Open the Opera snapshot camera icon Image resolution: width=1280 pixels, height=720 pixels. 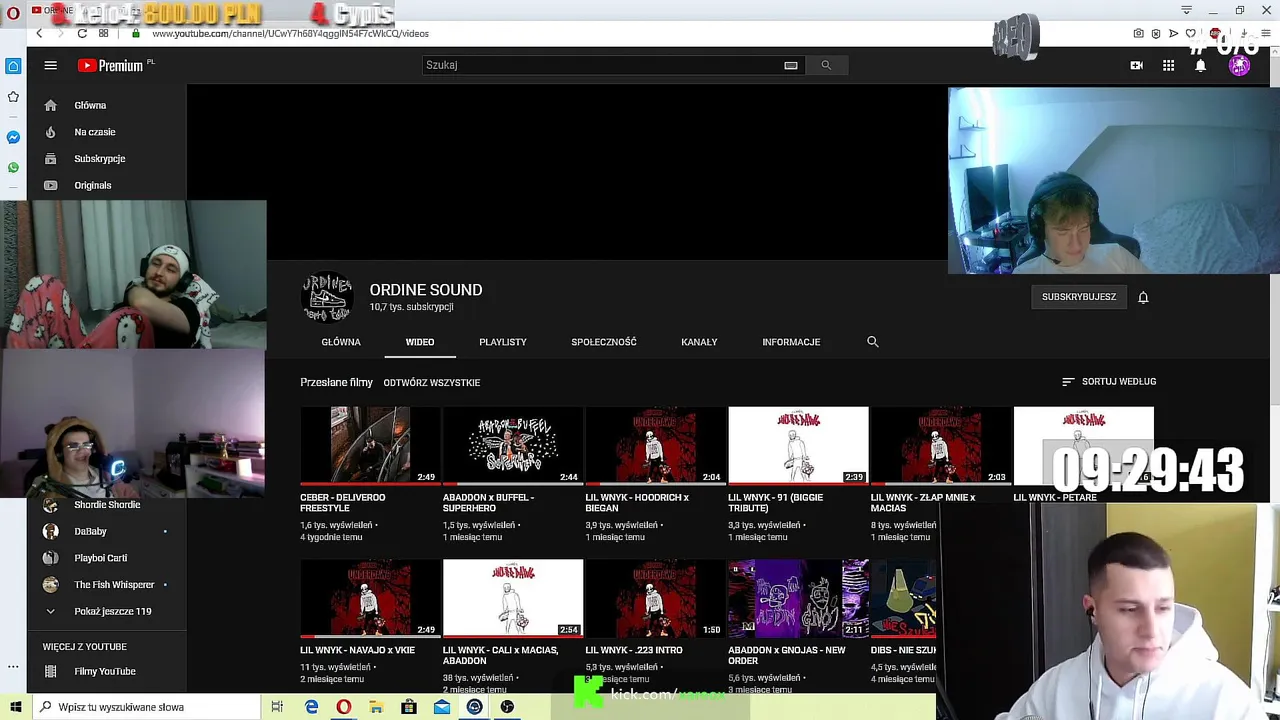tap(1138, 33)
